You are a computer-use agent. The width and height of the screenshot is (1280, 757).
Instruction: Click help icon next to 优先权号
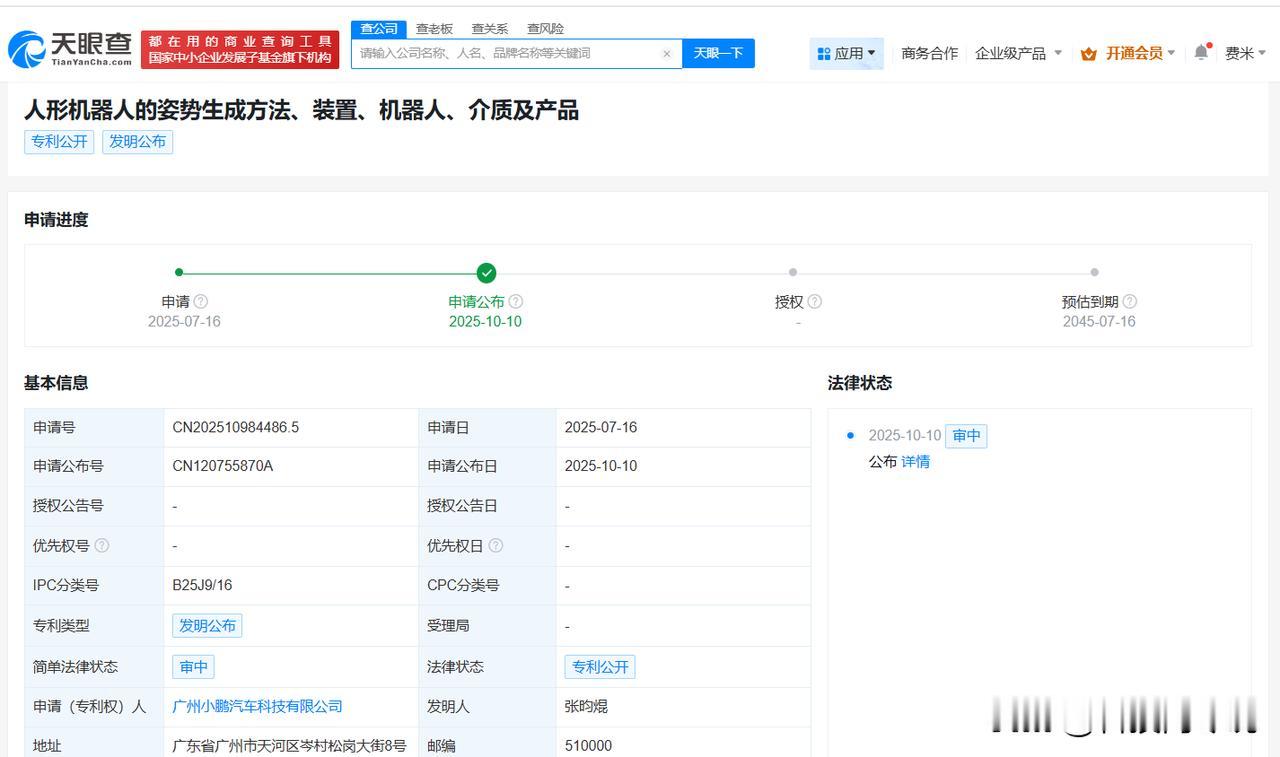(x=102, y=546)
